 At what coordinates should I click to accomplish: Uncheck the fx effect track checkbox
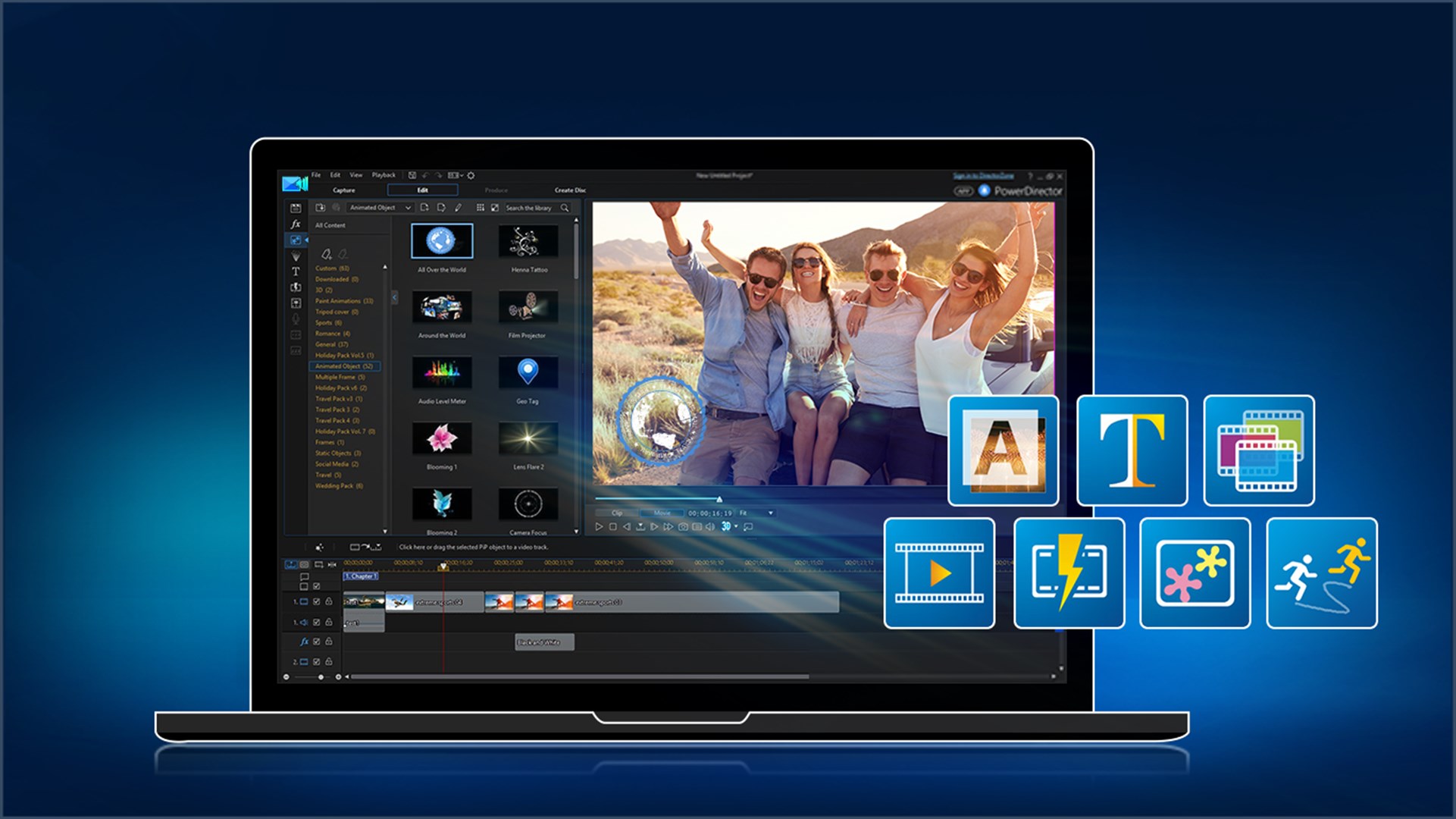(317, 642)
